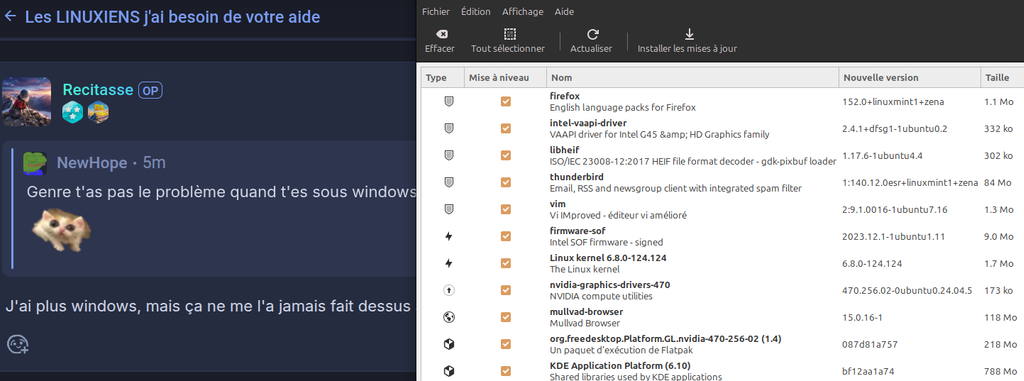Click the Linux kernel lightning bolt icon

pos(449,263)
